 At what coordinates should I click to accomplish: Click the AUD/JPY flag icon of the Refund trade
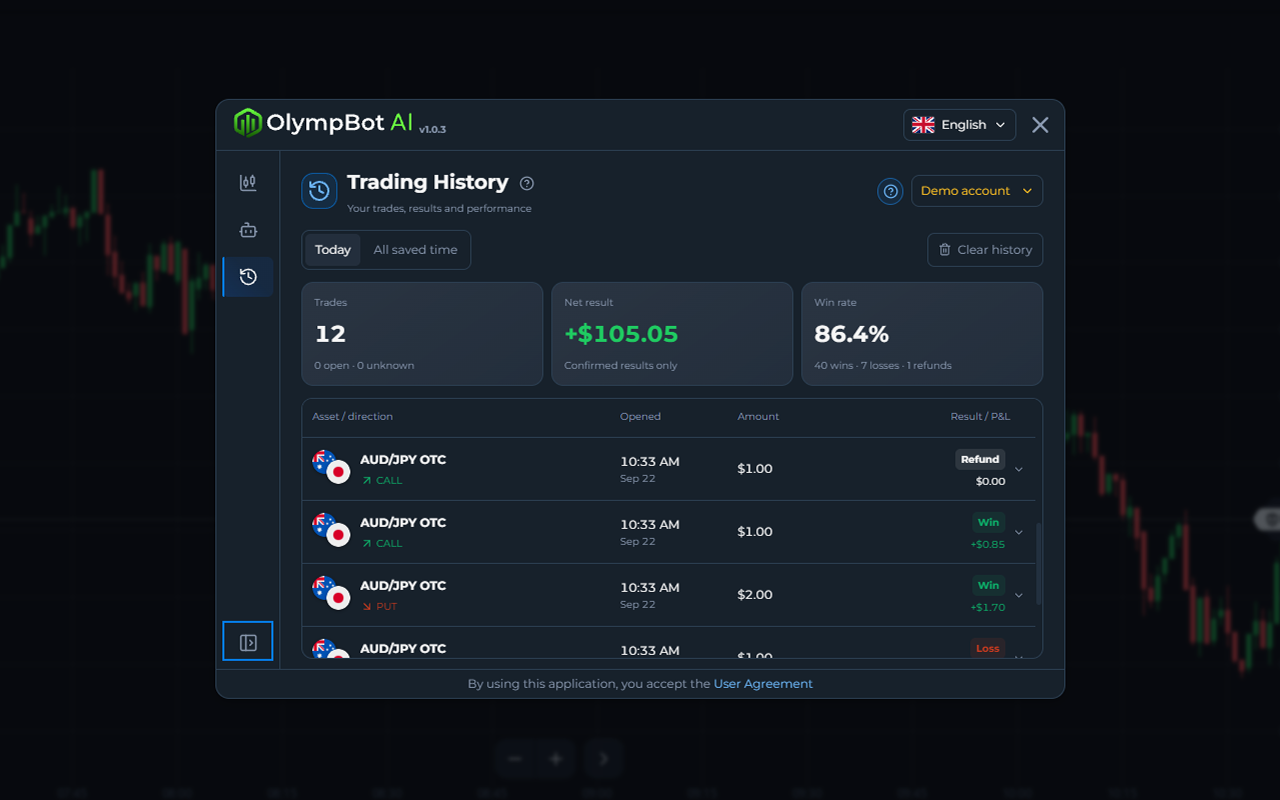(x=330, y=467)
